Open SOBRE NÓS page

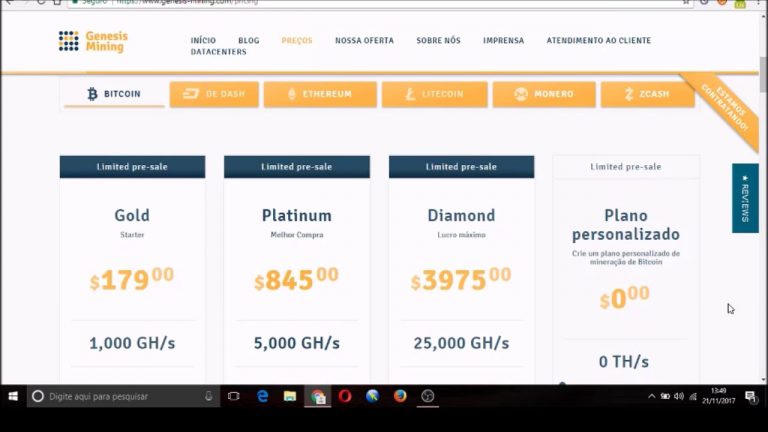438,41
